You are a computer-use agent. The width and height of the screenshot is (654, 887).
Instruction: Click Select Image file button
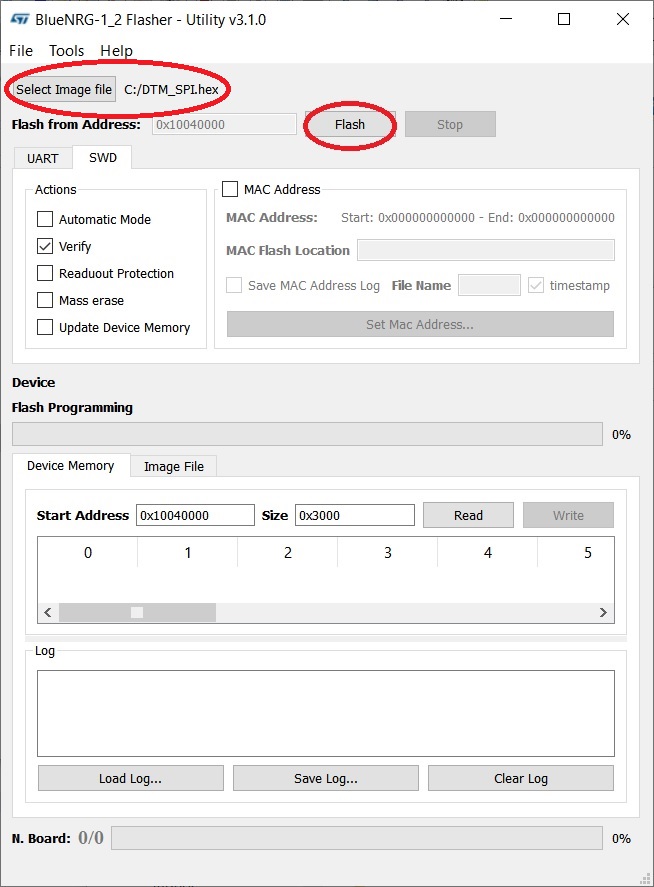click(63, 89)
